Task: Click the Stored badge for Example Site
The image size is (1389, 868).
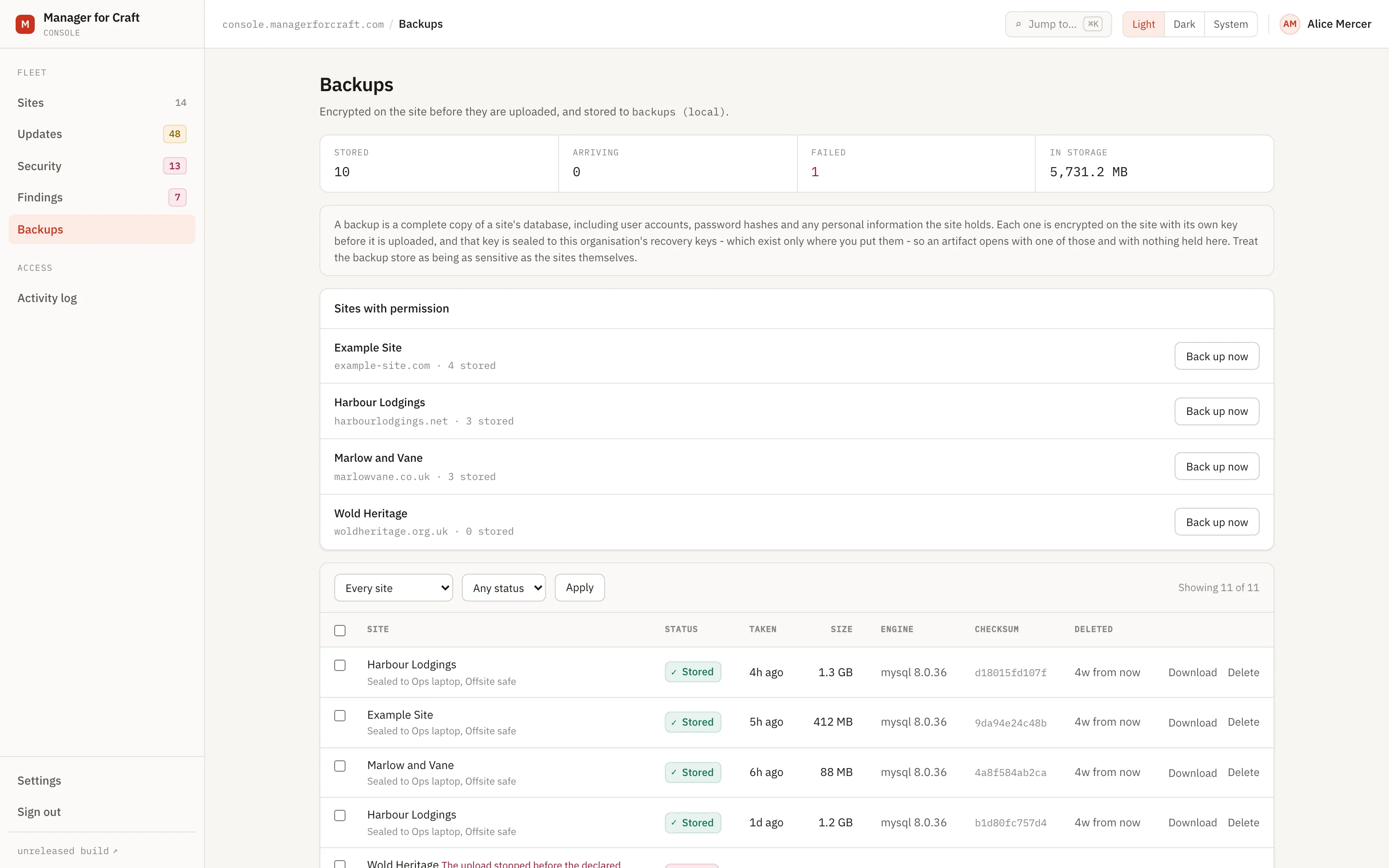Action: pyautogui.click(x=693, y=722)
